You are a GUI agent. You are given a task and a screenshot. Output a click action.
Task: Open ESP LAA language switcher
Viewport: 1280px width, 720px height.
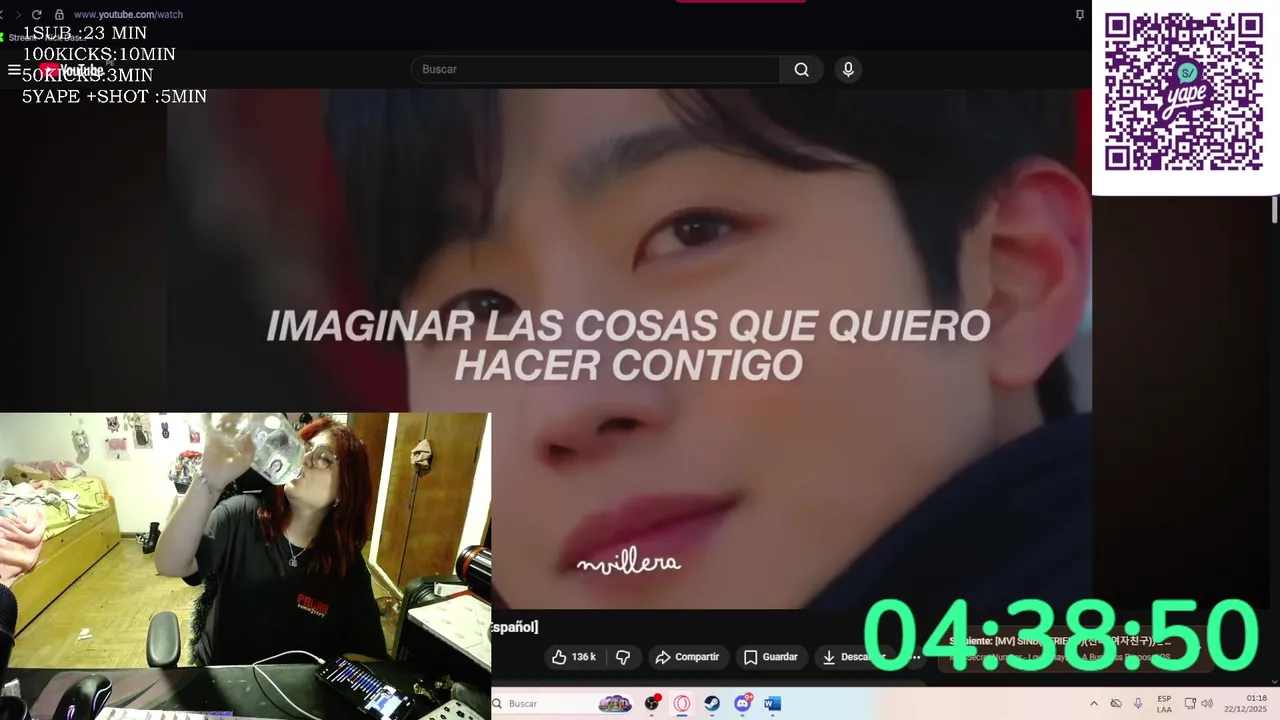(1164, 704)
